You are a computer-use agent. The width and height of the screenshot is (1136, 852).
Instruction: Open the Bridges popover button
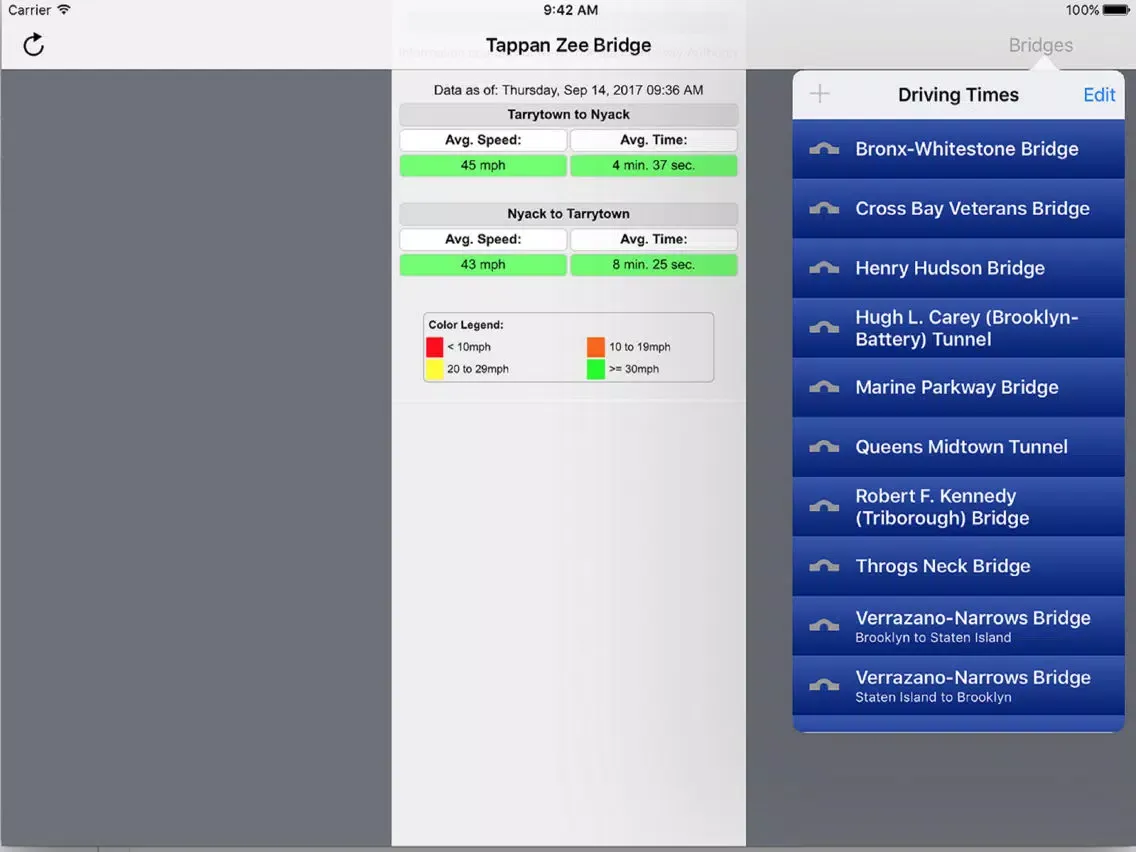[1040, 45]
